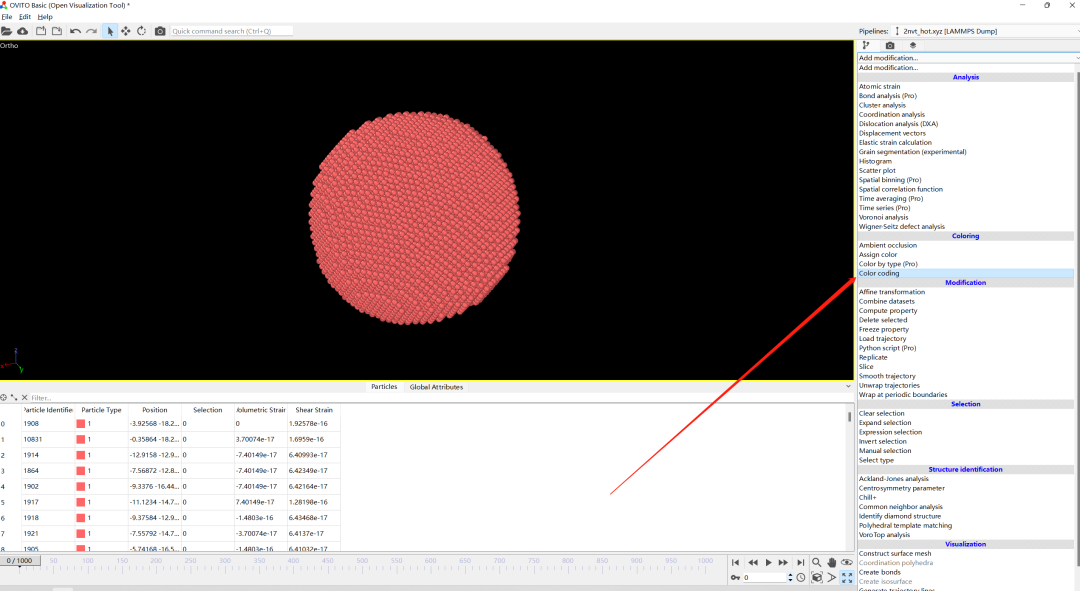Click the Load Remote File cloud icon

[23, 31]
